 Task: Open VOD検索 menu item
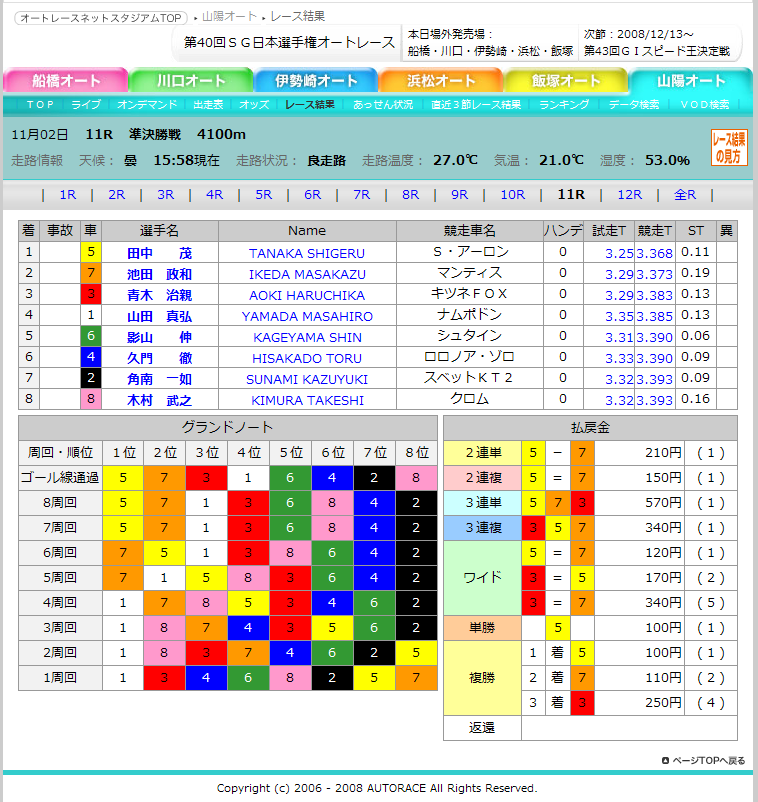pos(705,104)
